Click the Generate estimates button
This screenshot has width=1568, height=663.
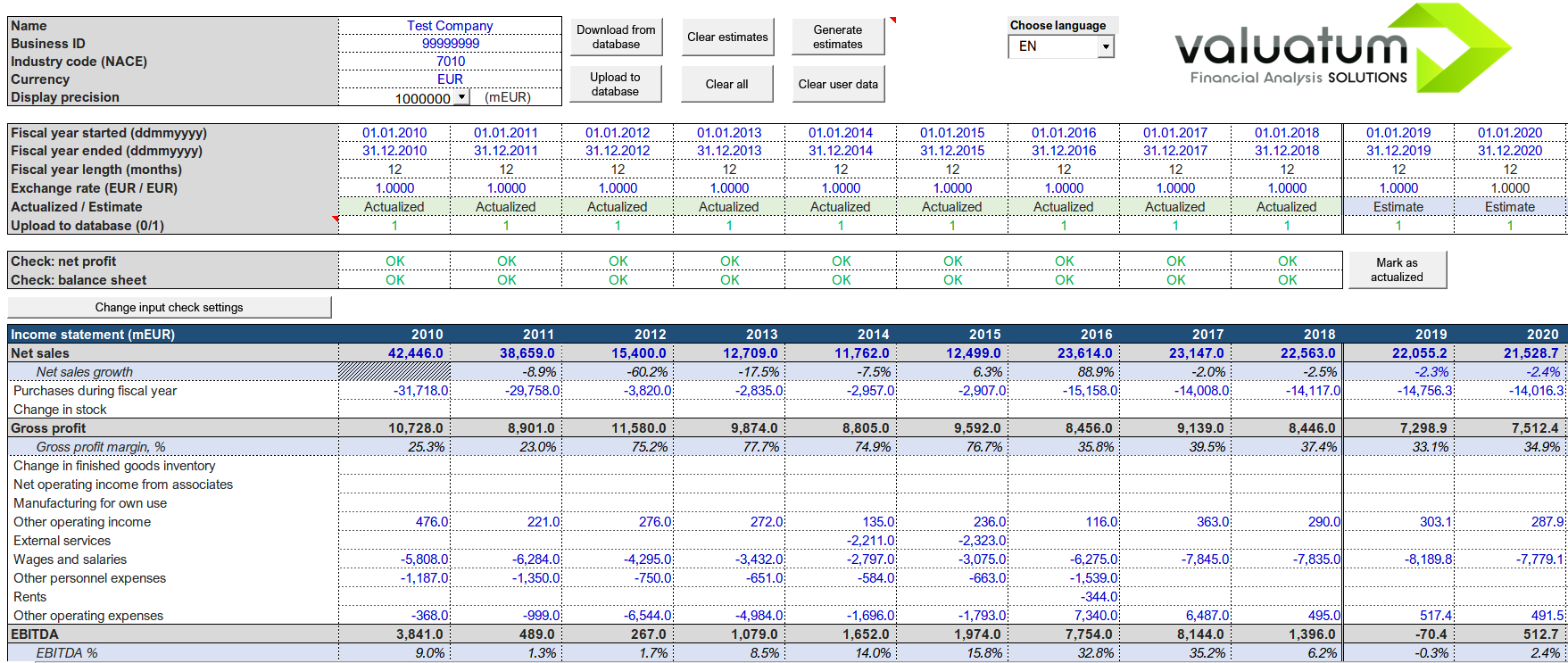[838, 37]
